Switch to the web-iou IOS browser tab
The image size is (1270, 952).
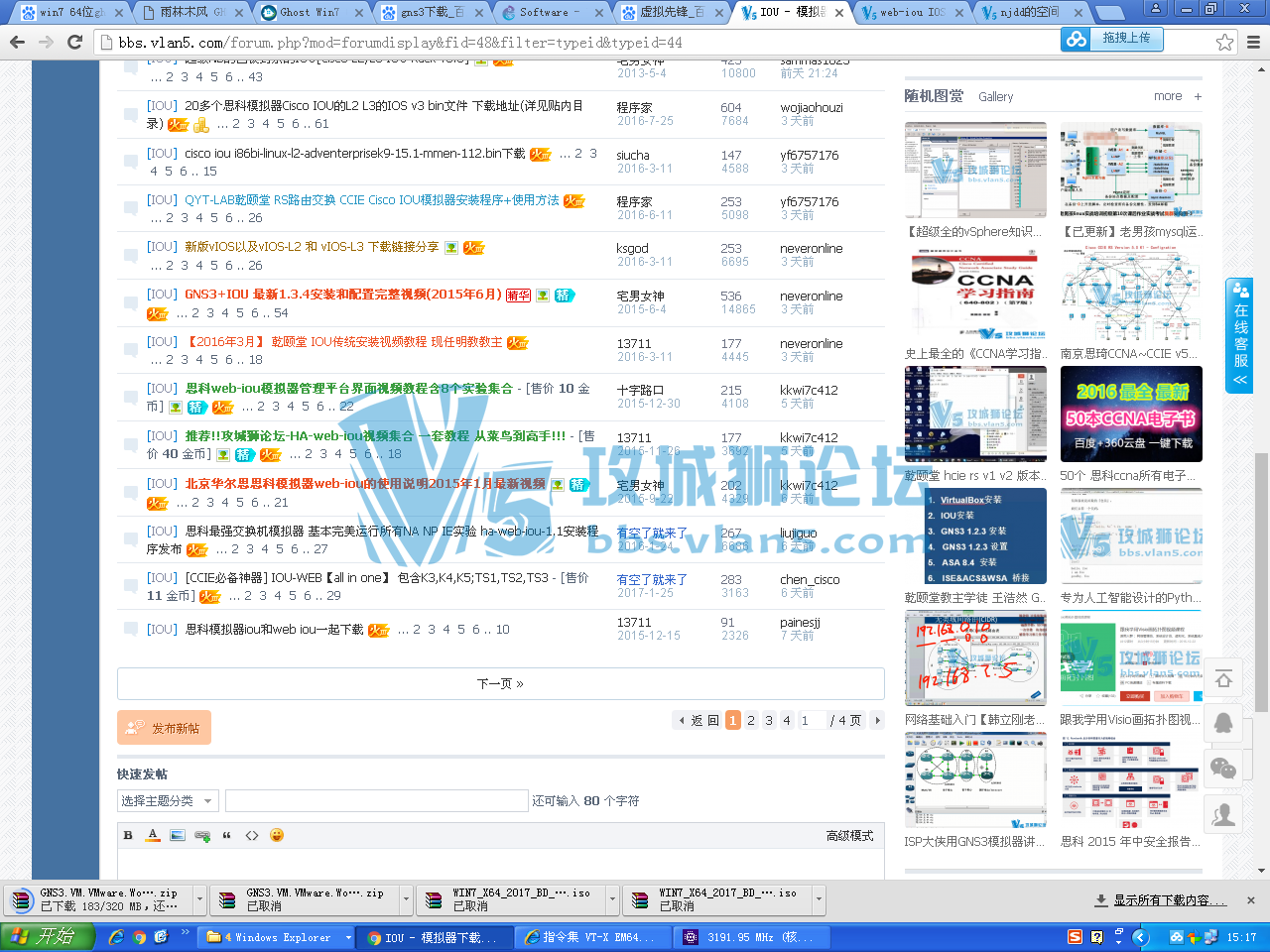pyautogui.click(x=911, y=13)
